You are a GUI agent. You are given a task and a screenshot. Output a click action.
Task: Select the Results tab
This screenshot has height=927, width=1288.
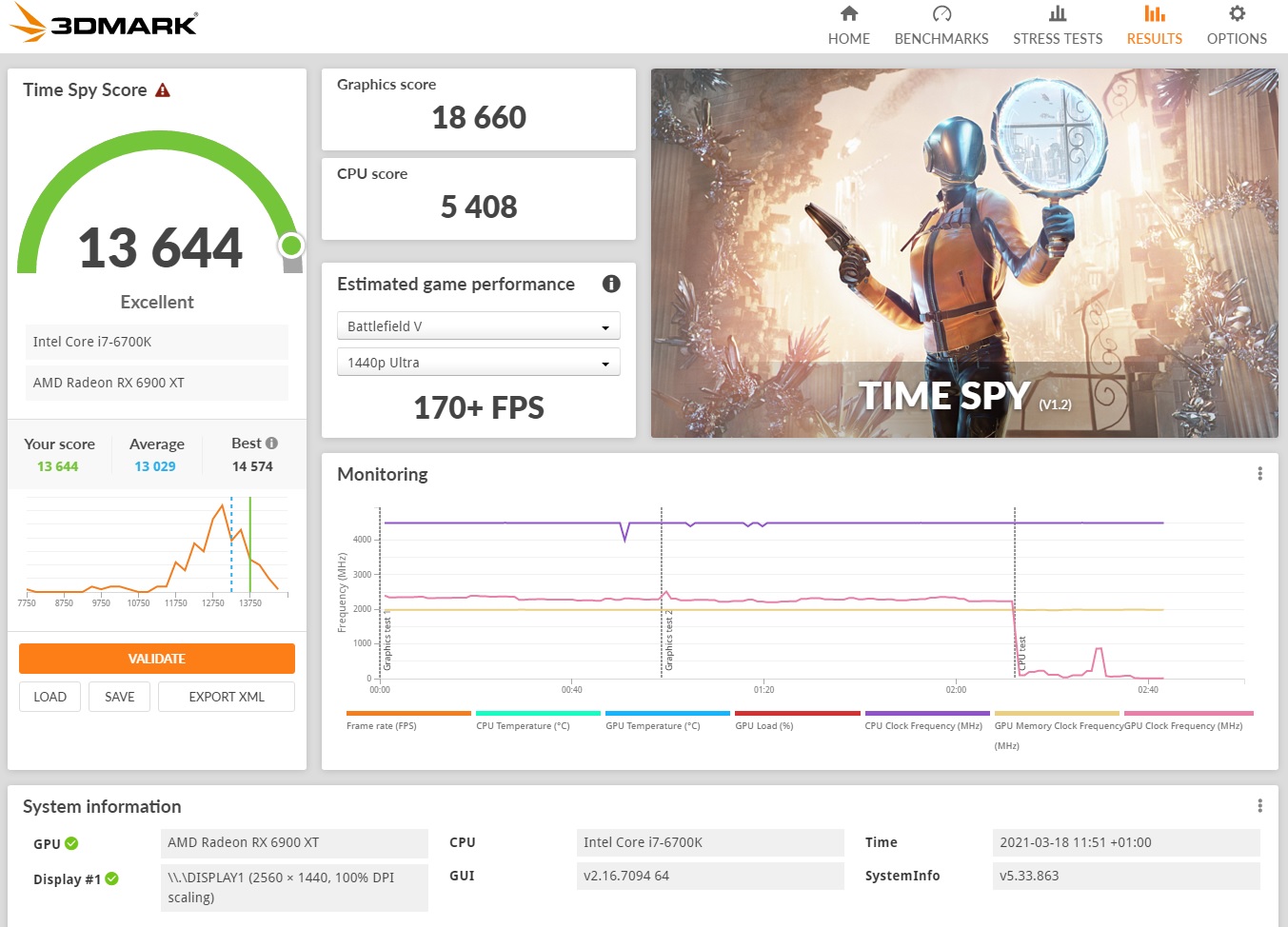pyautogui.click(x=1154, y=26)
